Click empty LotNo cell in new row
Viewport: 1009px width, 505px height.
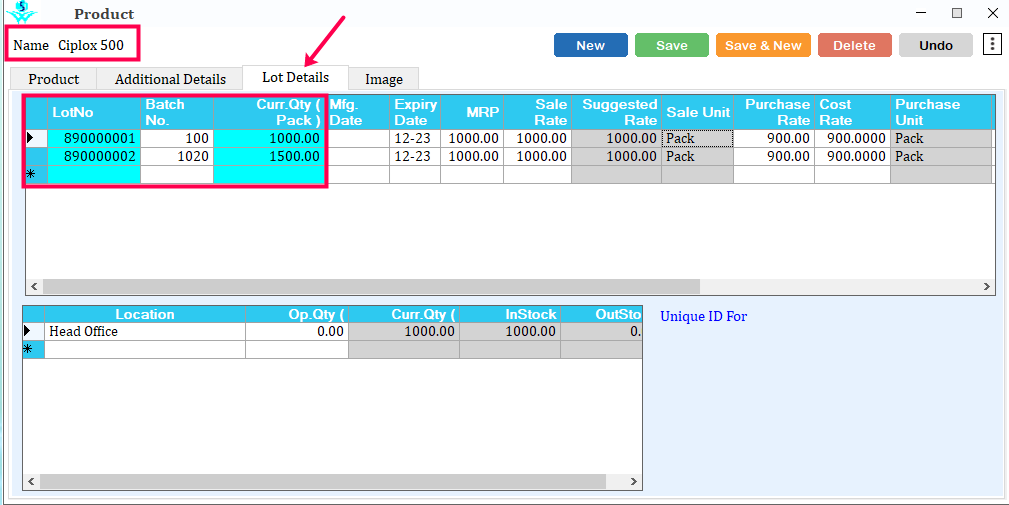pyautogui.click(x=94, y=174)
